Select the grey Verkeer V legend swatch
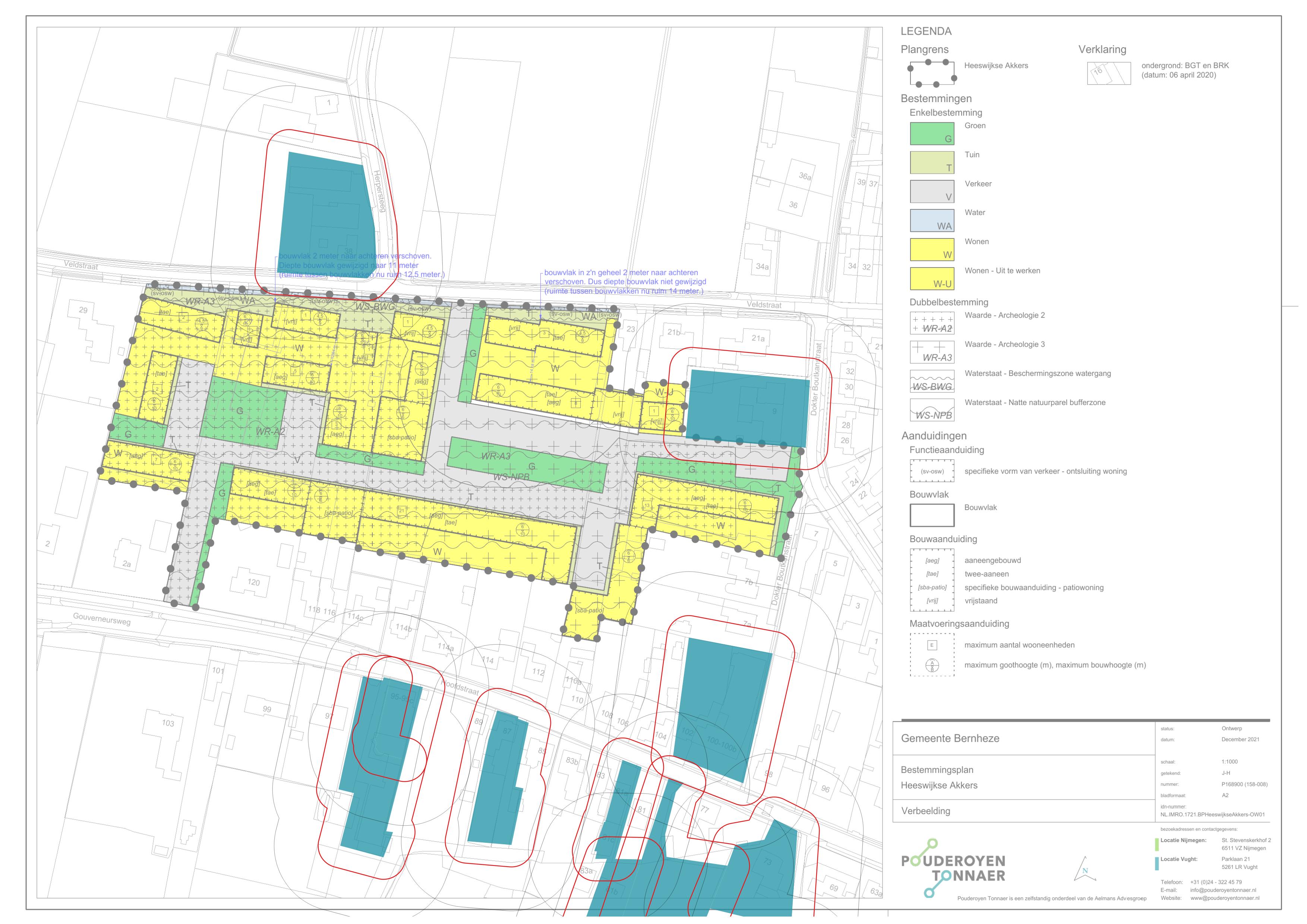 [932, 192]
